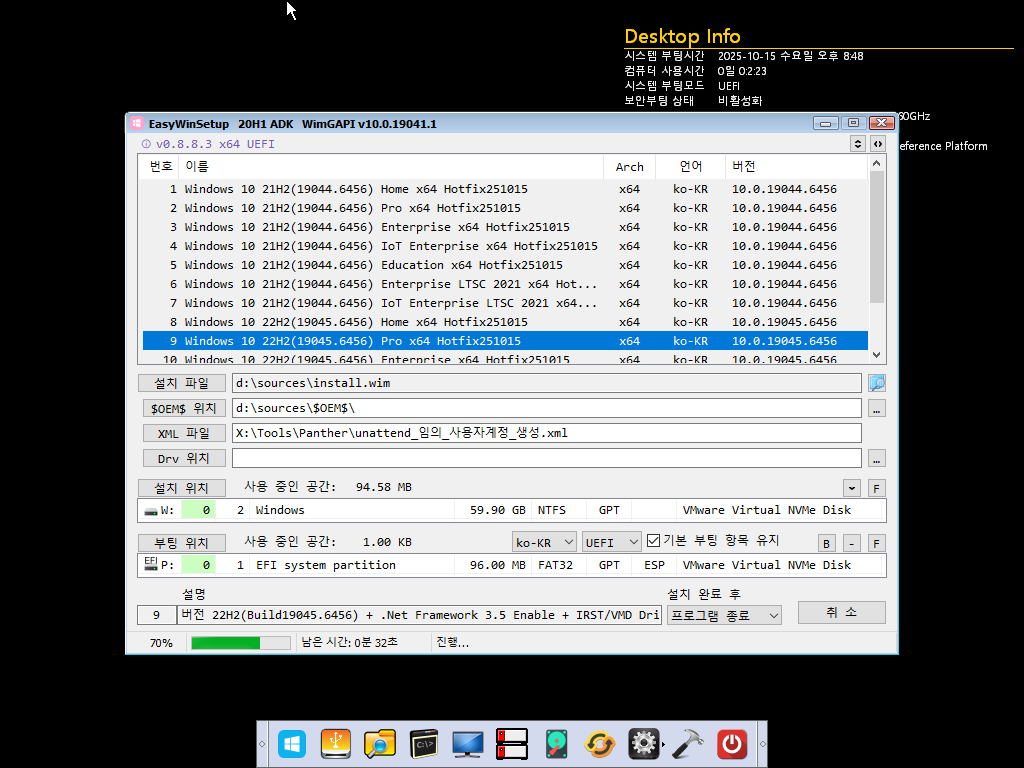Click the info icon next to v0.8.8.3
This screenshot has height=768, width=1024.
[146, 144]
